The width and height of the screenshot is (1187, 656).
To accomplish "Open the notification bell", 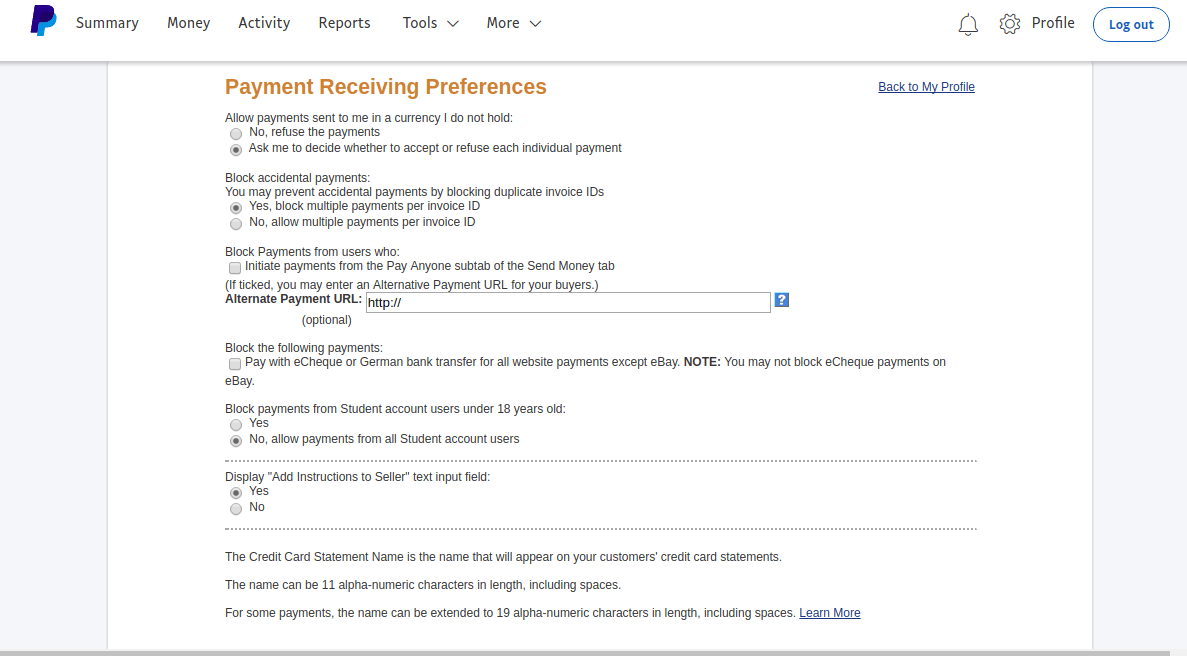I will [967, 23].
